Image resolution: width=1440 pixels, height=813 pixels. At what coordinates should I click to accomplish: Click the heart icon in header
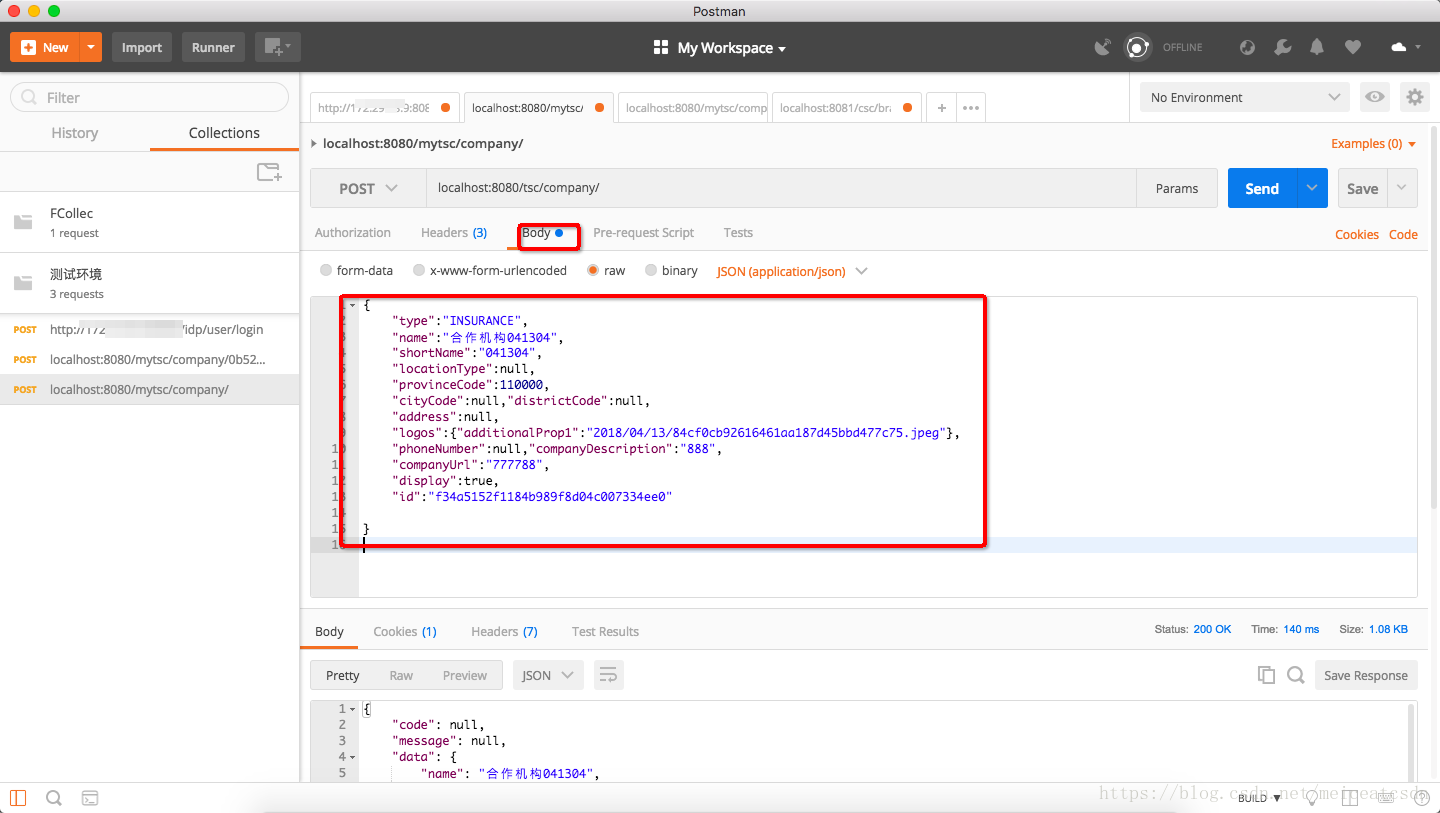coord(1352,47)
